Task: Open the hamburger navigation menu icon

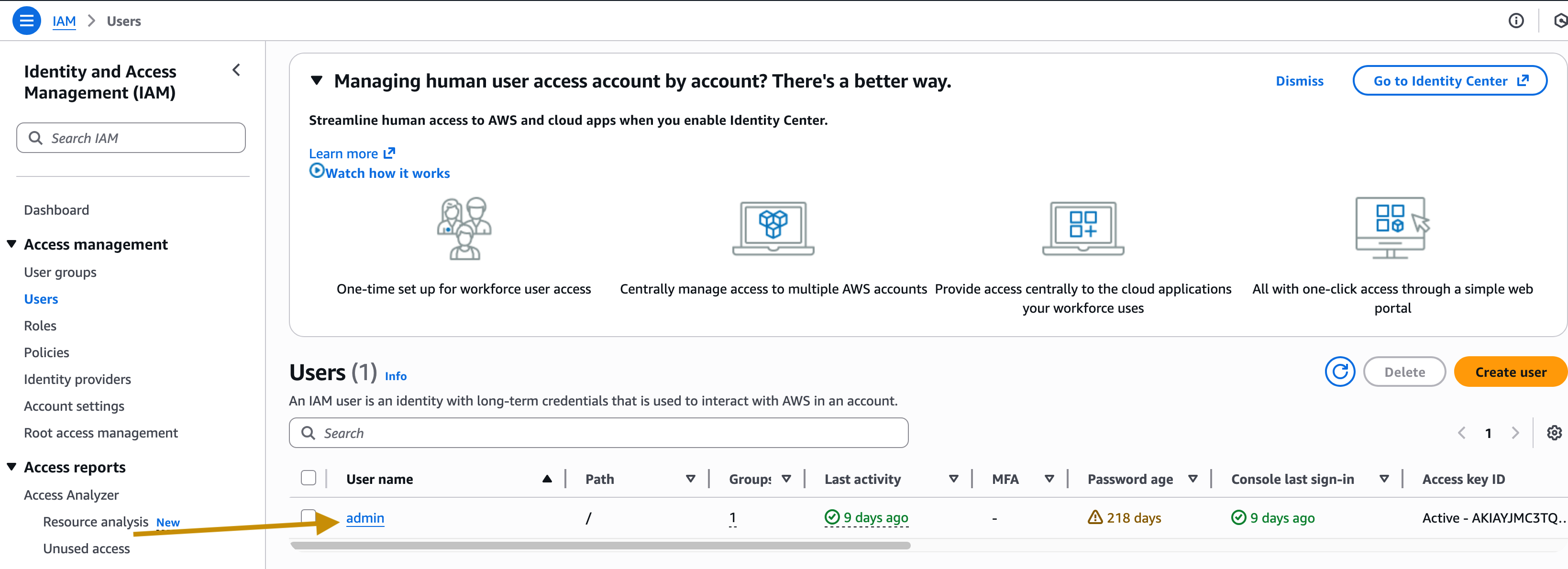Action: (26, 21)
